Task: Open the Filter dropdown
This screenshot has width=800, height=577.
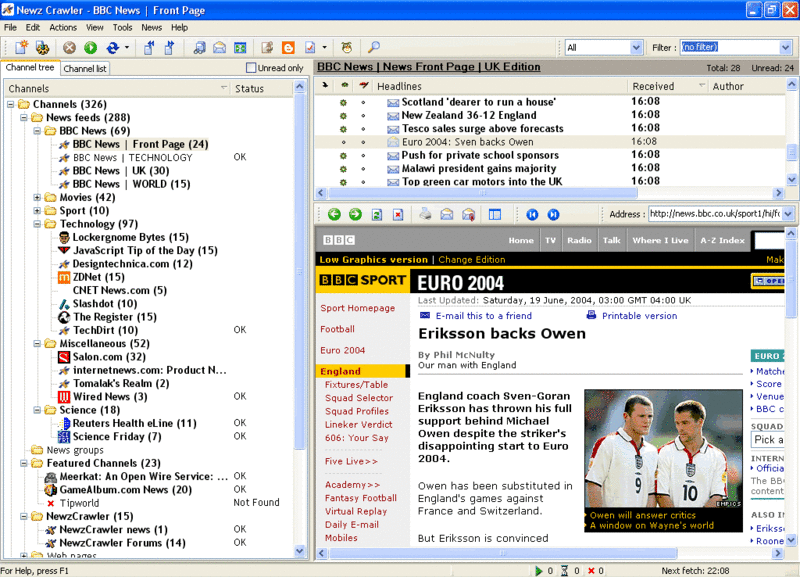Action: coord(785,47)
